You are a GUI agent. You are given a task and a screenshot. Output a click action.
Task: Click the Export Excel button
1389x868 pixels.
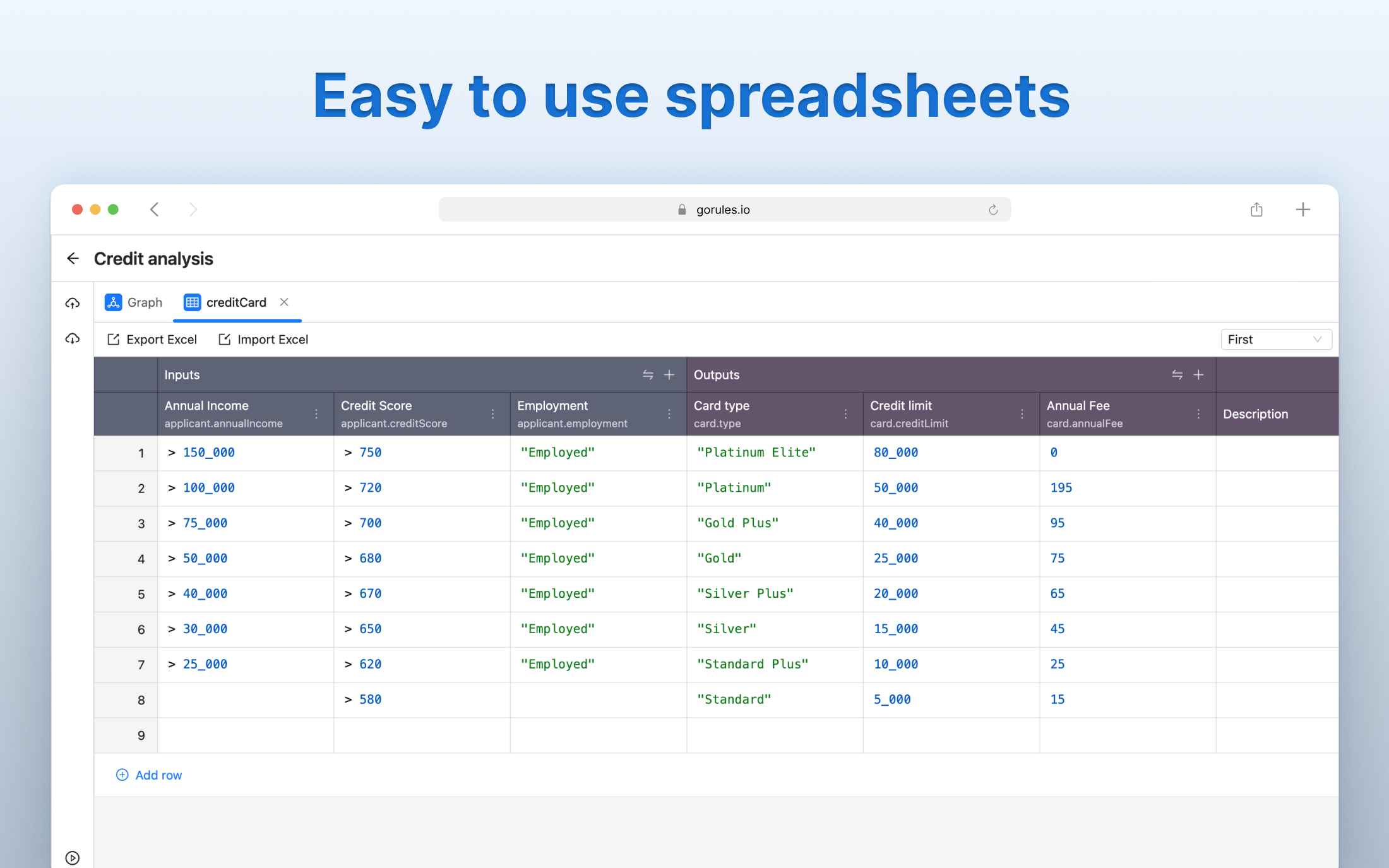click(x=152, y=340)
